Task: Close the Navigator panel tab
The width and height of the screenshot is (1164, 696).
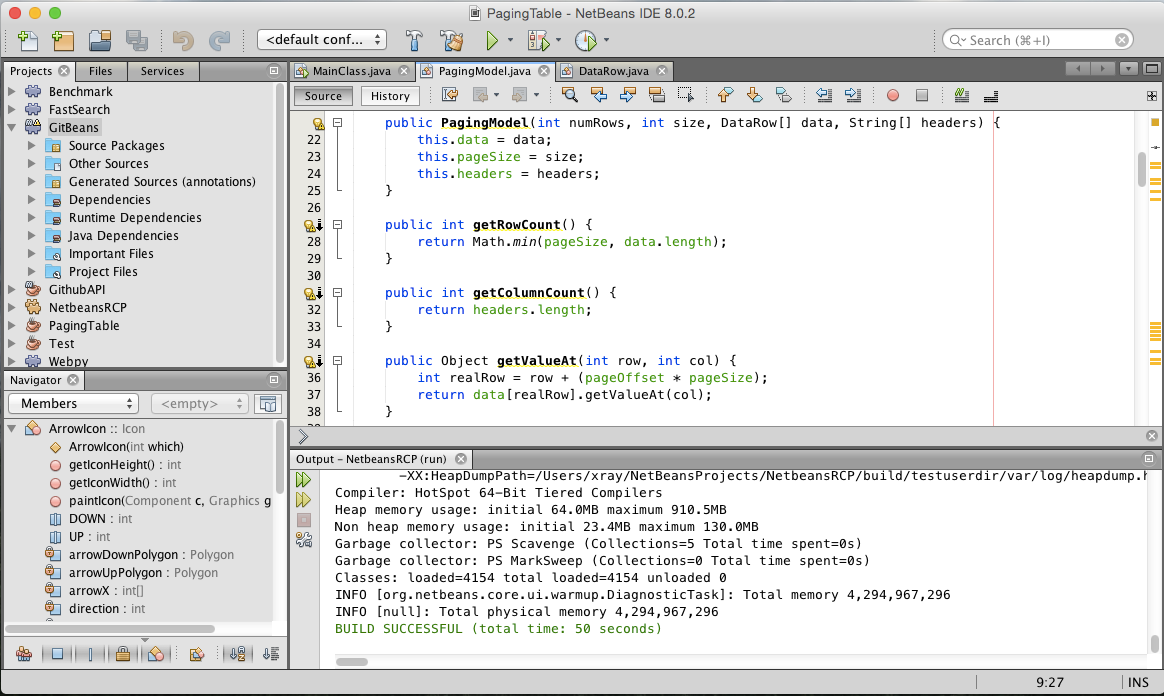Action: point(73,380)
